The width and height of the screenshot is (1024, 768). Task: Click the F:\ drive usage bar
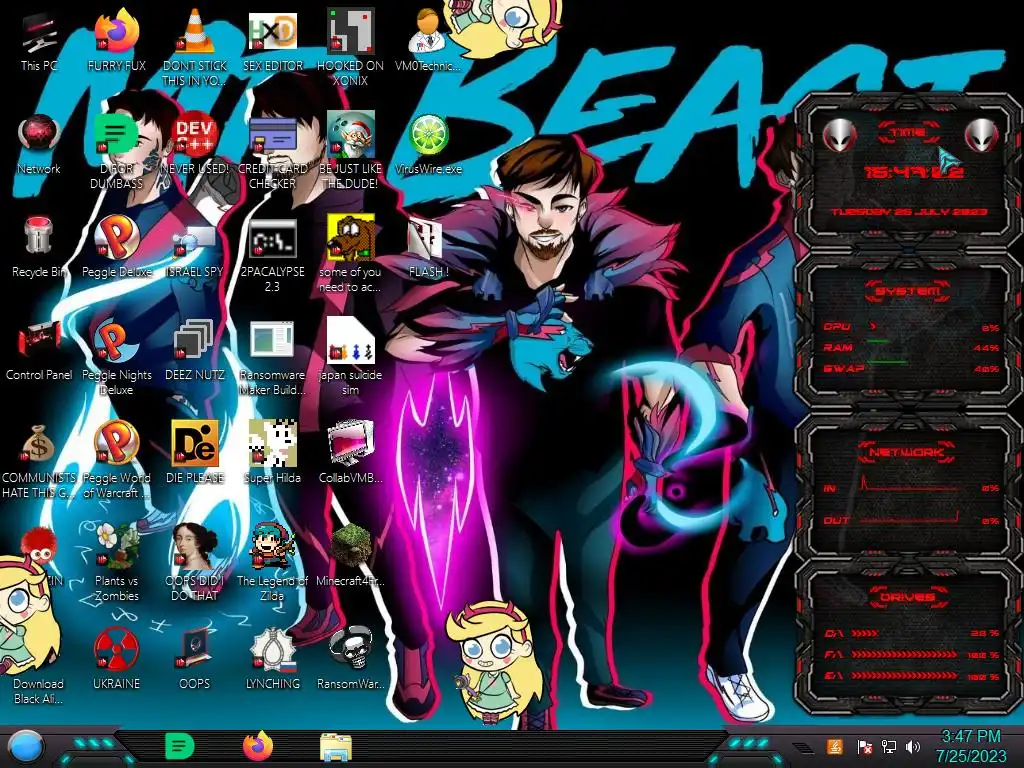pos(913,654)
